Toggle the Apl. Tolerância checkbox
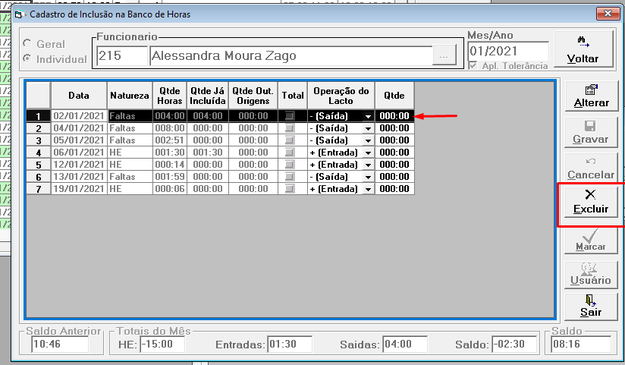 [x=473, y=65]
